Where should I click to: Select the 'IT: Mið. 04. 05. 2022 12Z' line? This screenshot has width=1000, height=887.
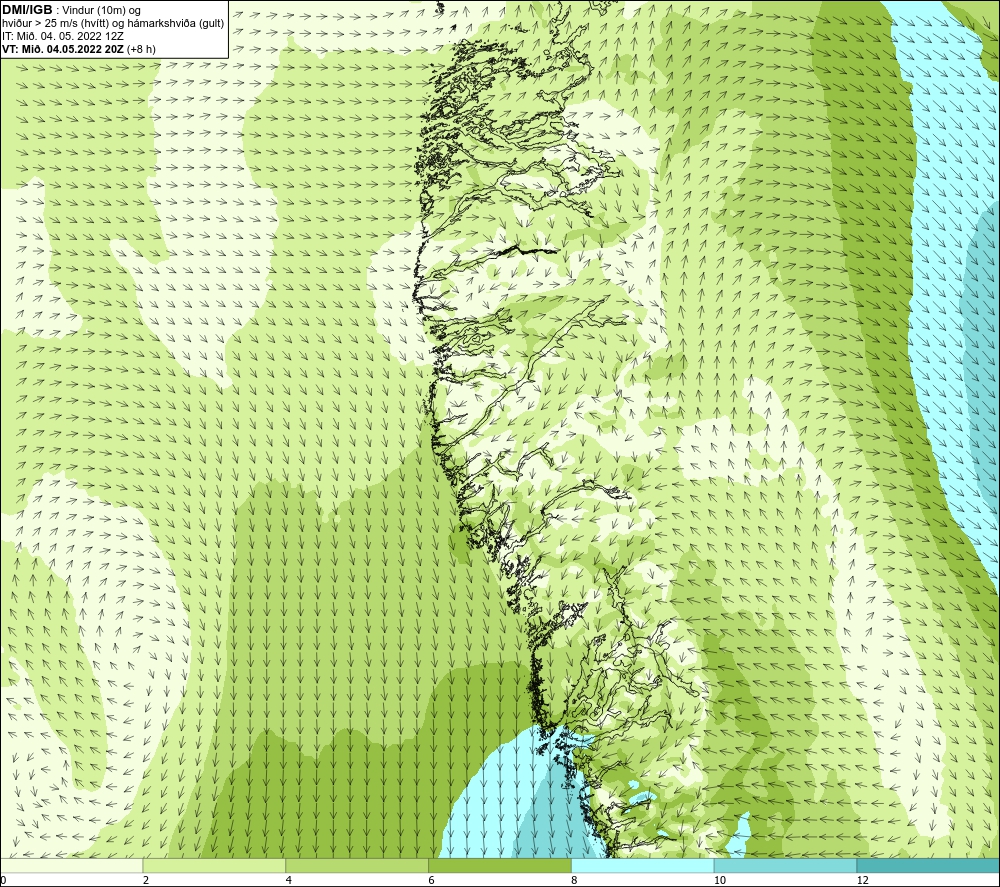(63, 36)
